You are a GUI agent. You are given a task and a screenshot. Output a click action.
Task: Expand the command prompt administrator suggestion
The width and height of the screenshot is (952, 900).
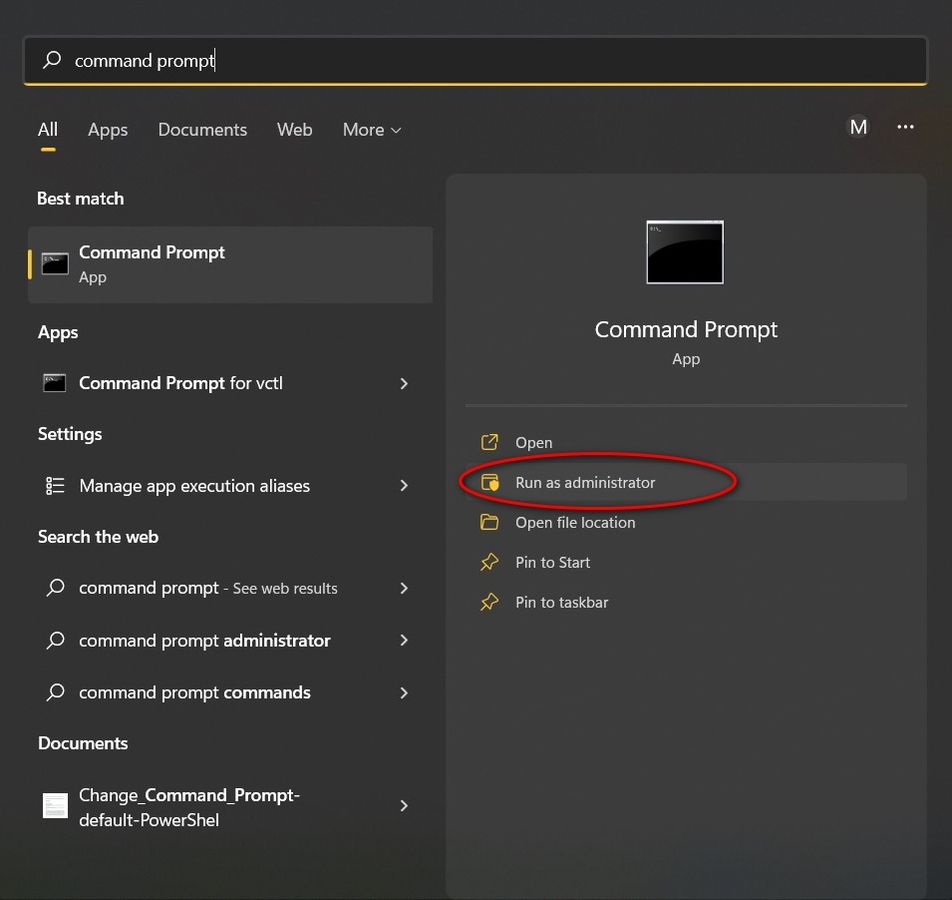[403, 640]
